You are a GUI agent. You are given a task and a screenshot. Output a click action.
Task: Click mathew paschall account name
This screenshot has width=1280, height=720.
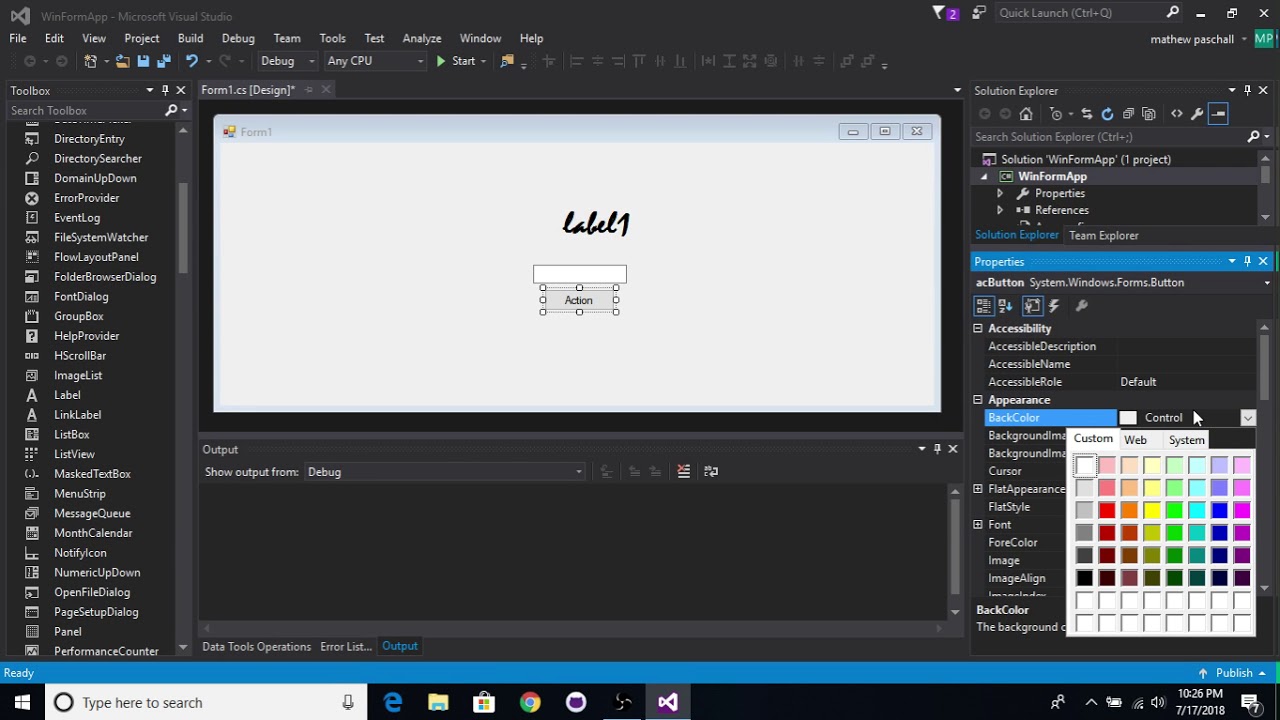click(x=1192, y=39)
